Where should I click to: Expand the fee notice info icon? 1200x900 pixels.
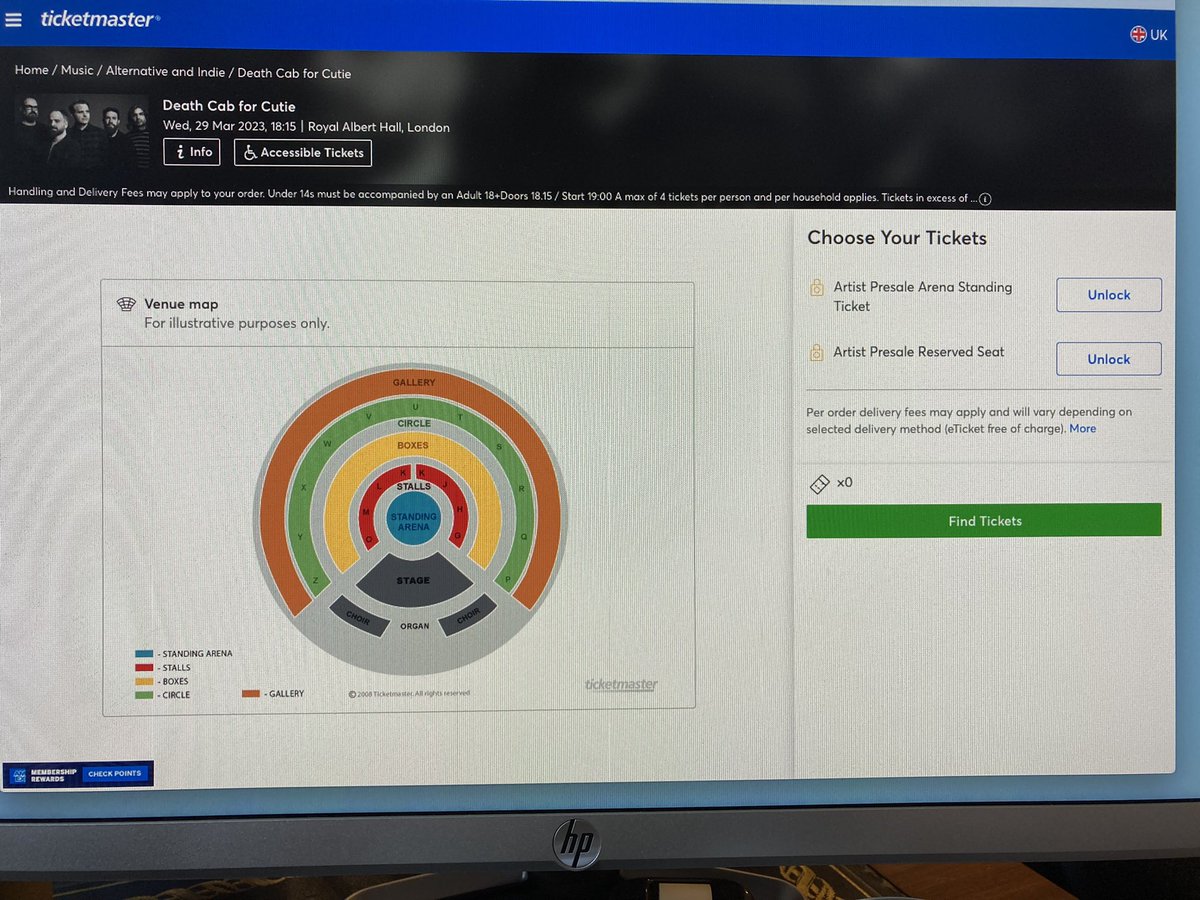coord(986,198)
